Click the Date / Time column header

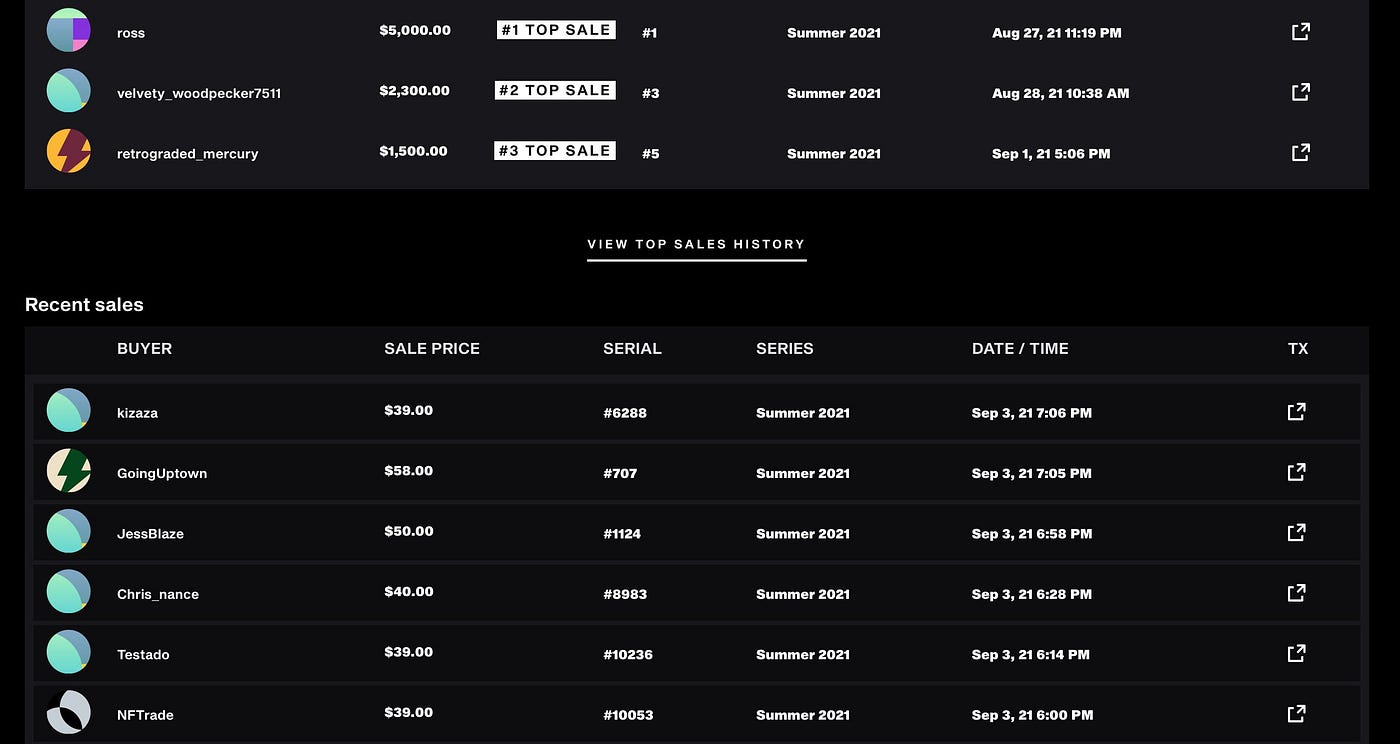click(1020, 349)
